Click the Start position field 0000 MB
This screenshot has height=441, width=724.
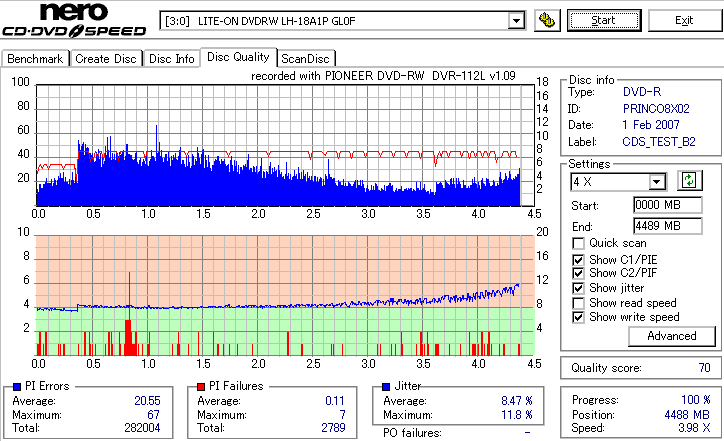click(668, 205)
